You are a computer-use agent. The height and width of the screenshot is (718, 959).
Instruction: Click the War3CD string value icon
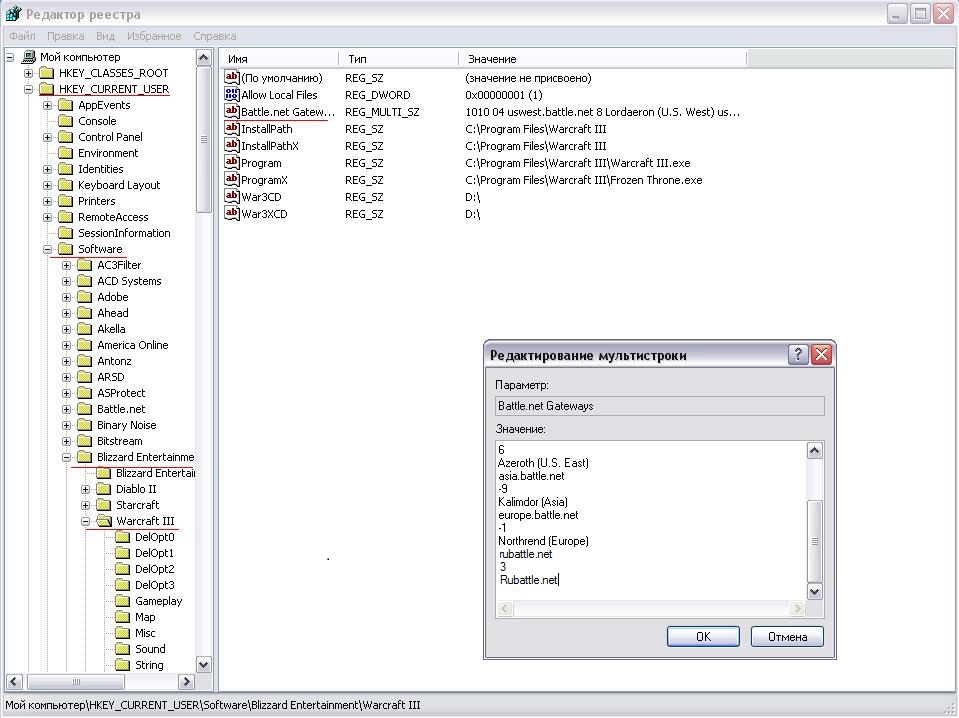(x=231, y=196)
